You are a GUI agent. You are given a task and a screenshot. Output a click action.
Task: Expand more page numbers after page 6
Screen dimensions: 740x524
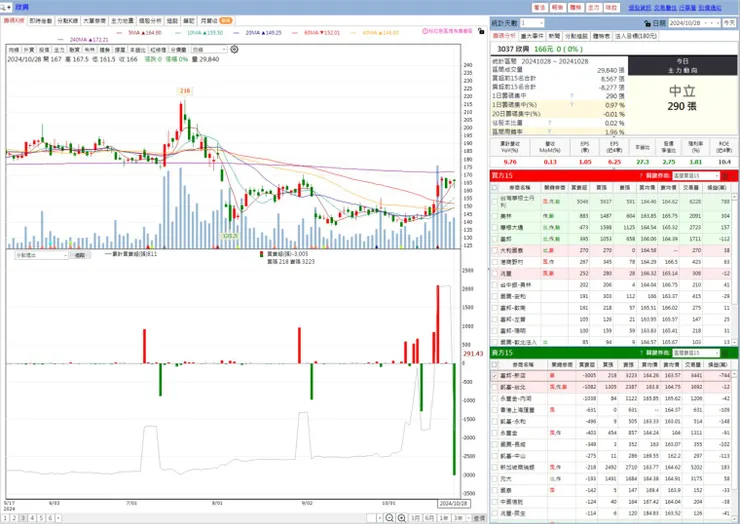[58, 518]
